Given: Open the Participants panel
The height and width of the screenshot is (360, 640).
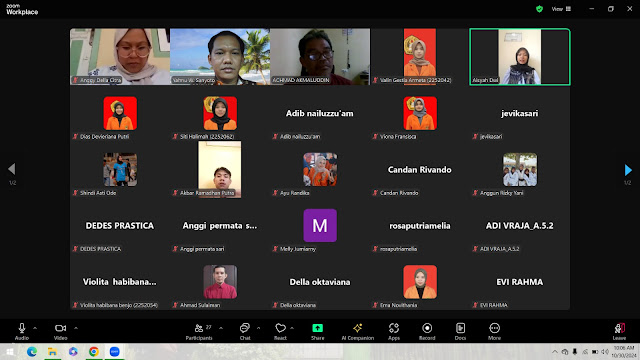Looking at the screenshot, I should pyautogui.click(x=199, y=331).
